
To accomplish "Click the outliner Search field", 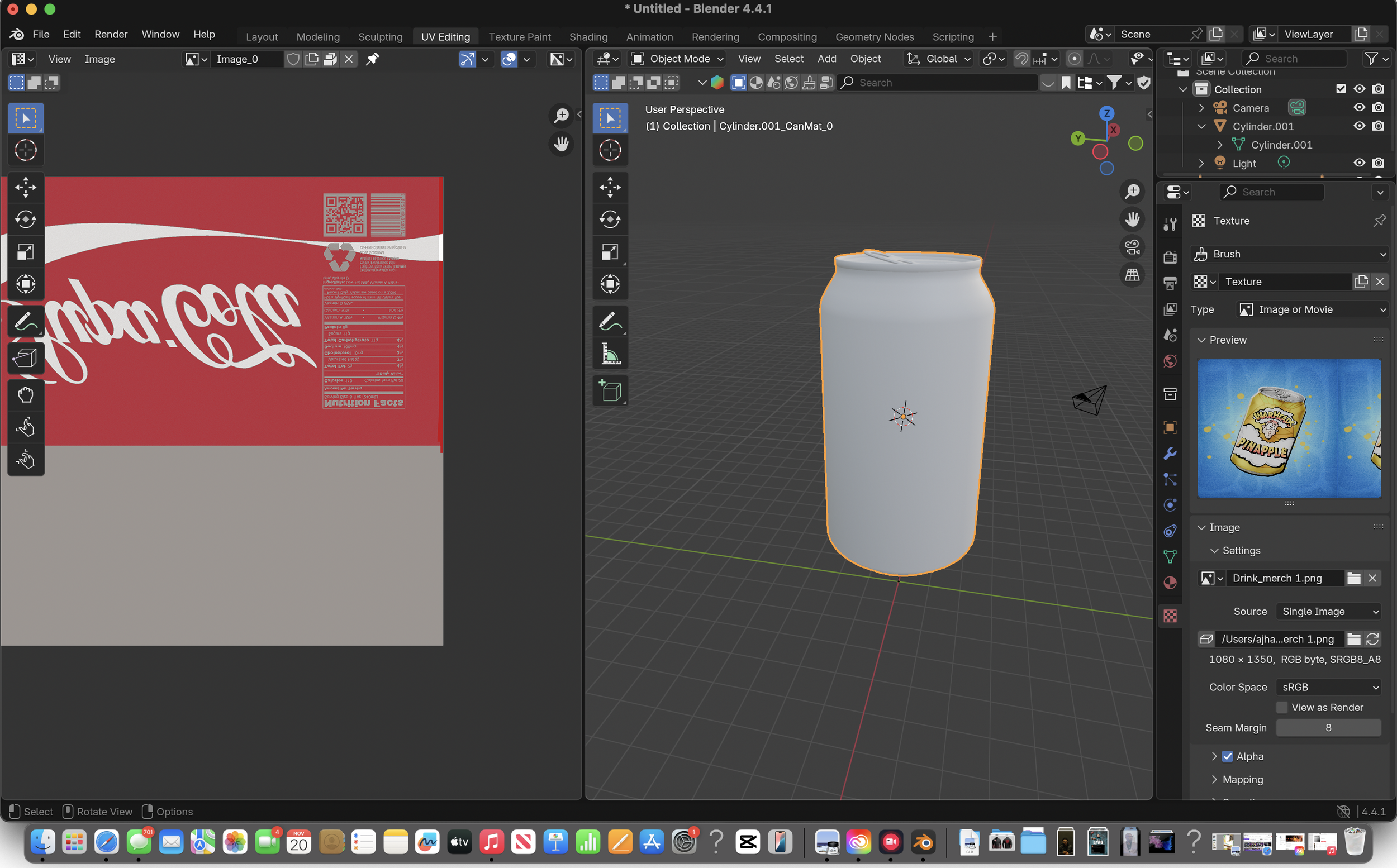I will point(1294,59).
